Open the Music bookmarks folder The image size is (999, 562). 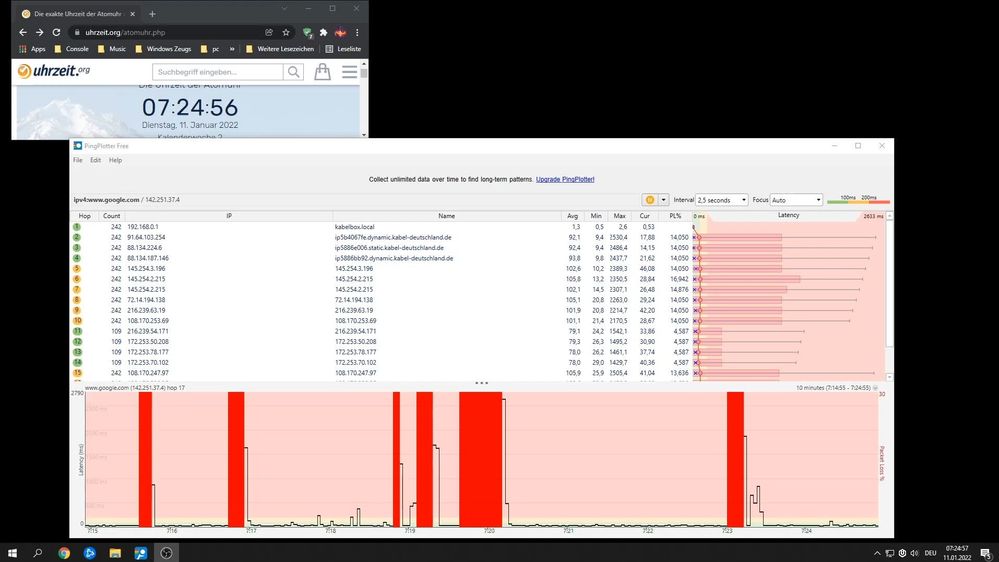pos(111,49)
